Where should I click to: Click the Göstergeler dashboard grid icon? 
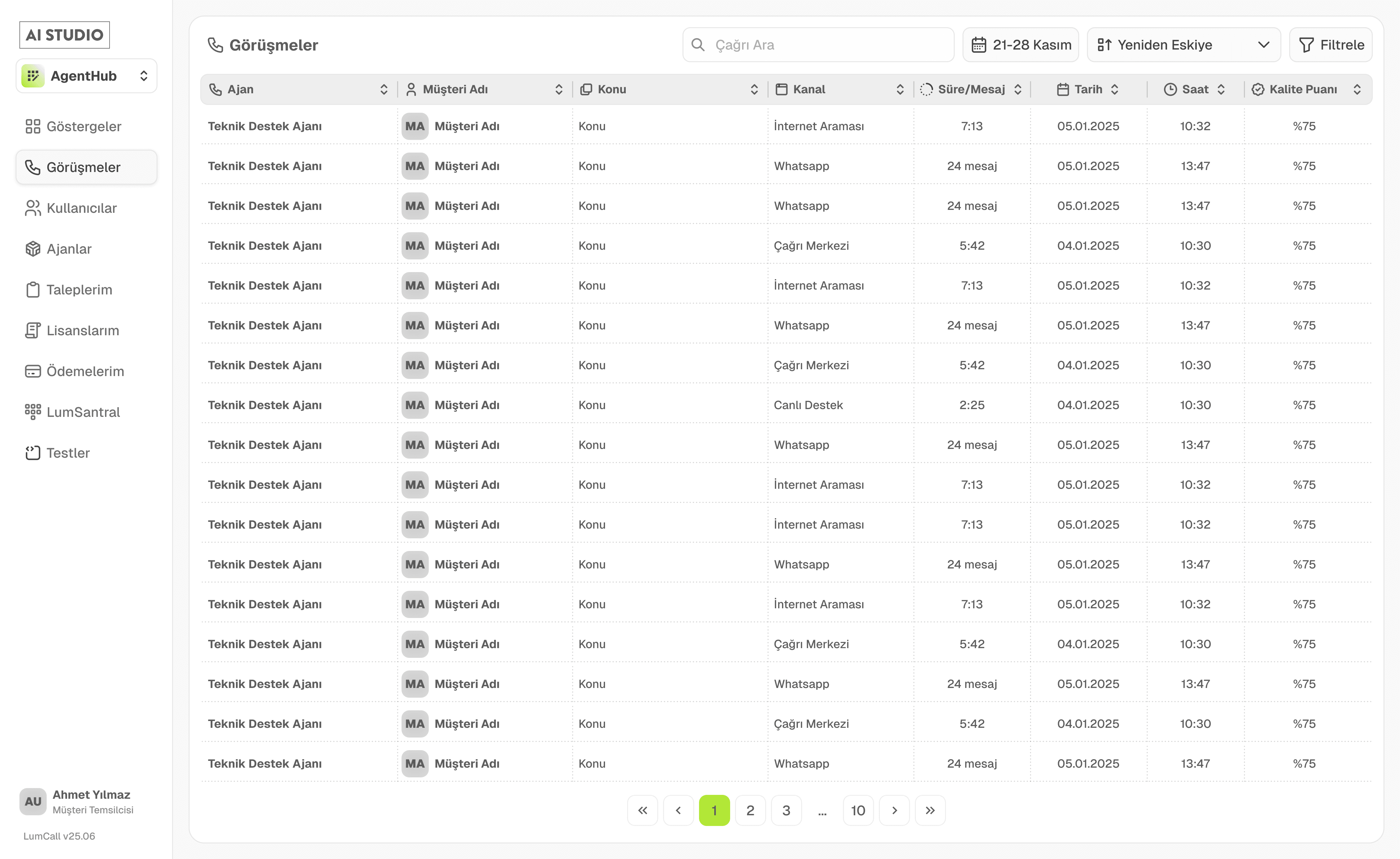coord(32,126)
